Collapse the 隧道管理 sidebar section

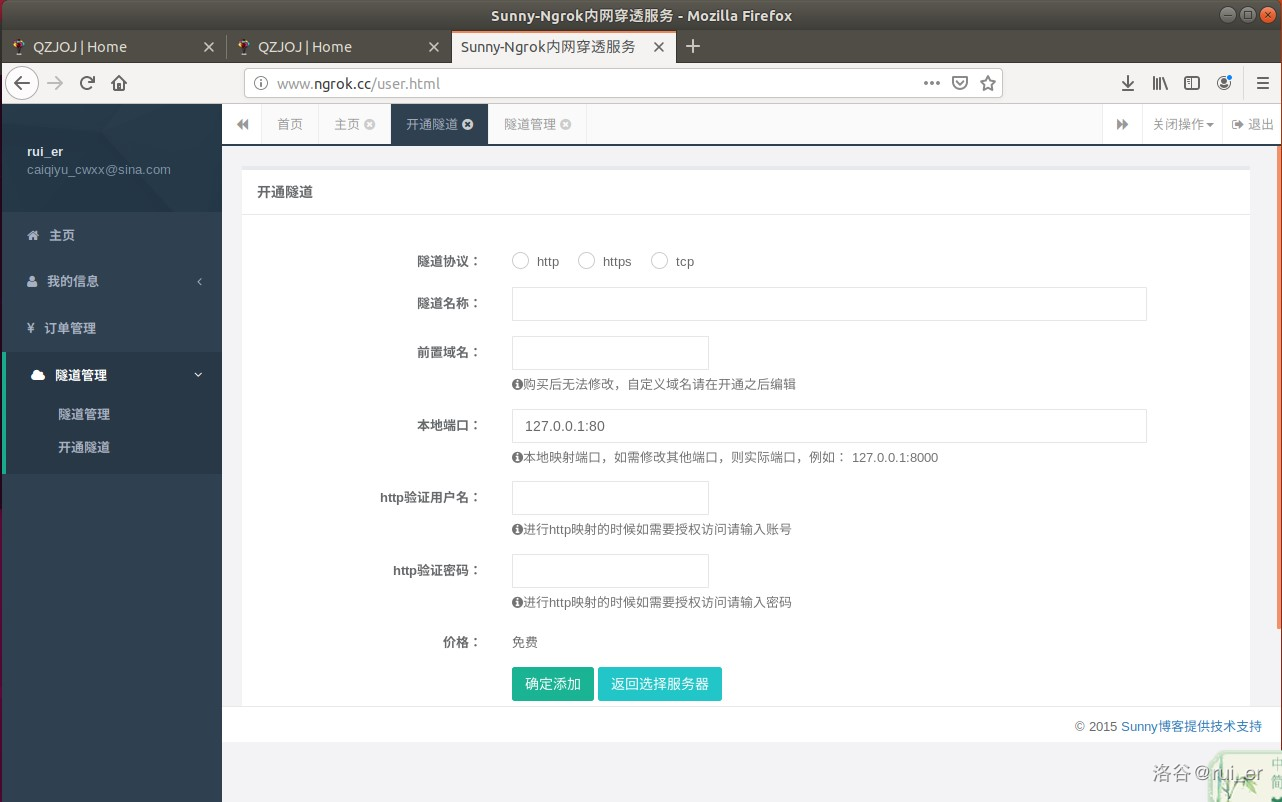tap(112, 375)
